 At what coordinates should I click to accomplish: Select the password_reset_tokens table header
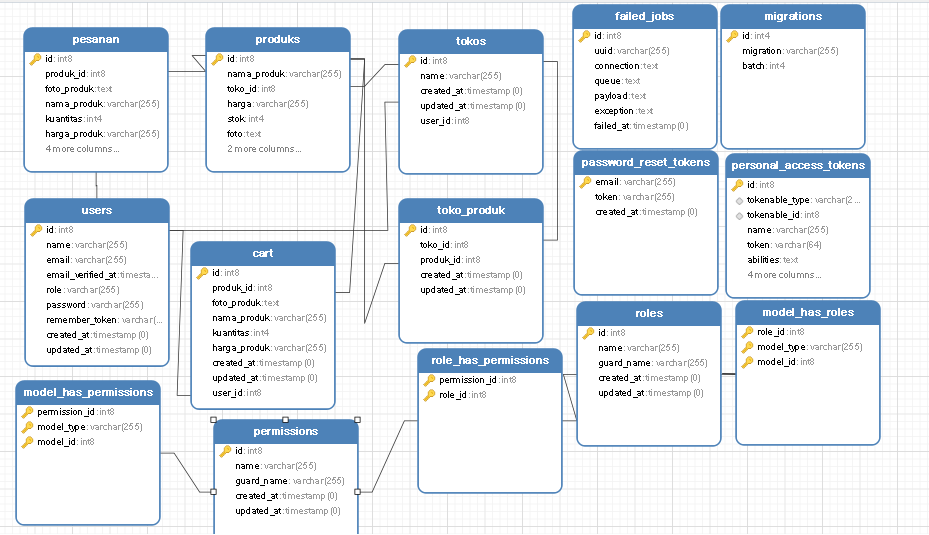point(646,163)
